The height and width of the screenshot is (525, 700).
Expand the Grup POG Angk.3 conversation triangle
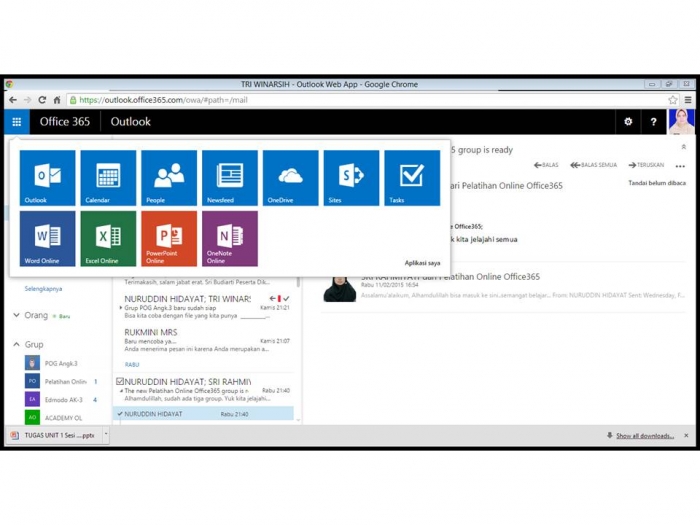(x=121, y=308)
